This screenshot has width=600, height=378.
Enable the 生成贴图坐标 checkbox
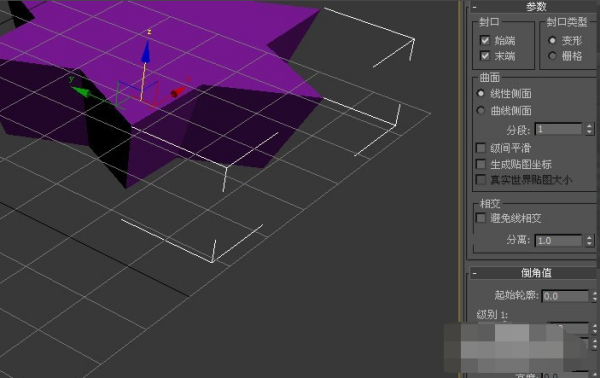pyautogui.click(x=481, y=164)
